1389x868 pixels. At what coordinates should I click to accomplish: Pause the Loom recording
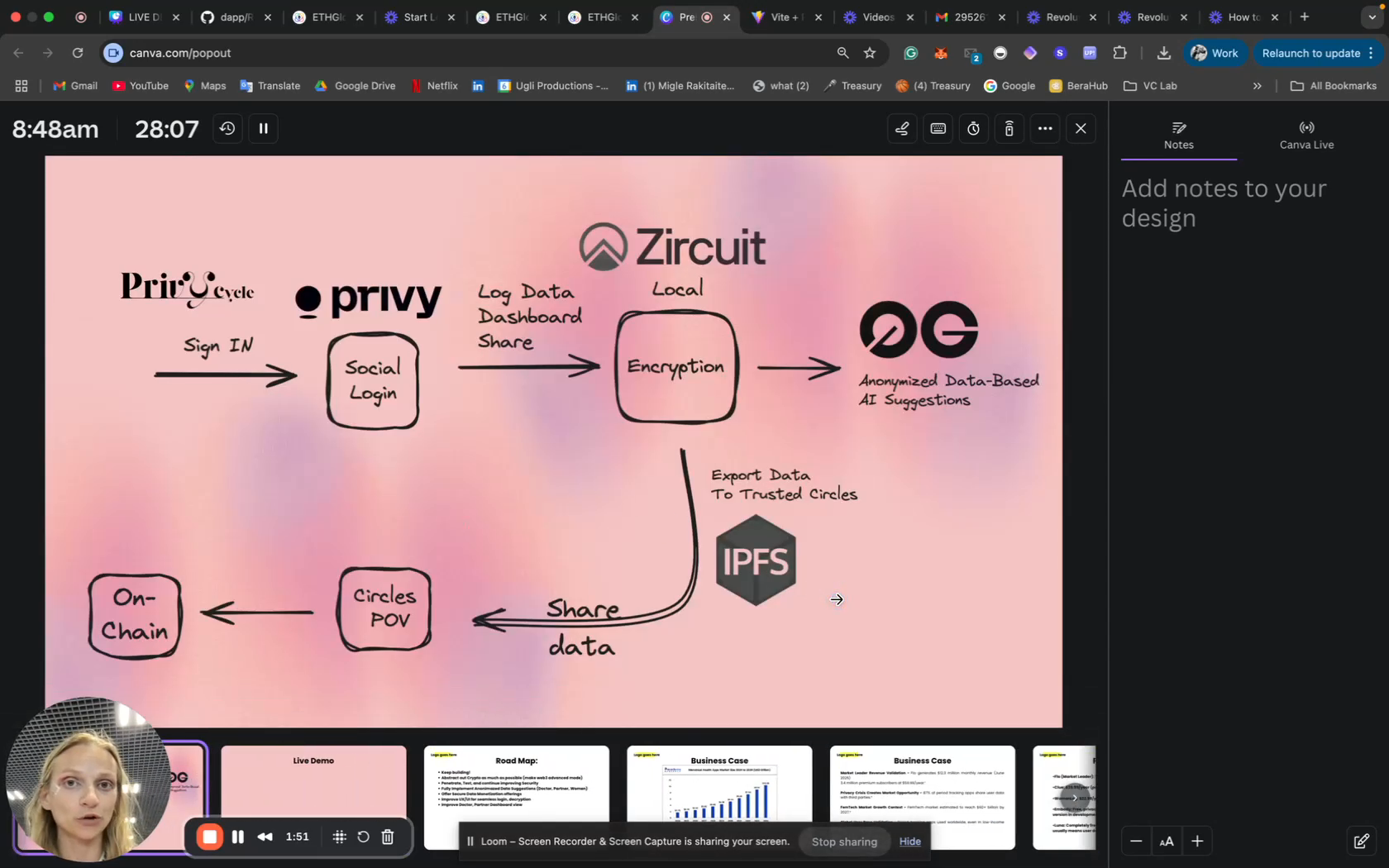tap(238, 837)
